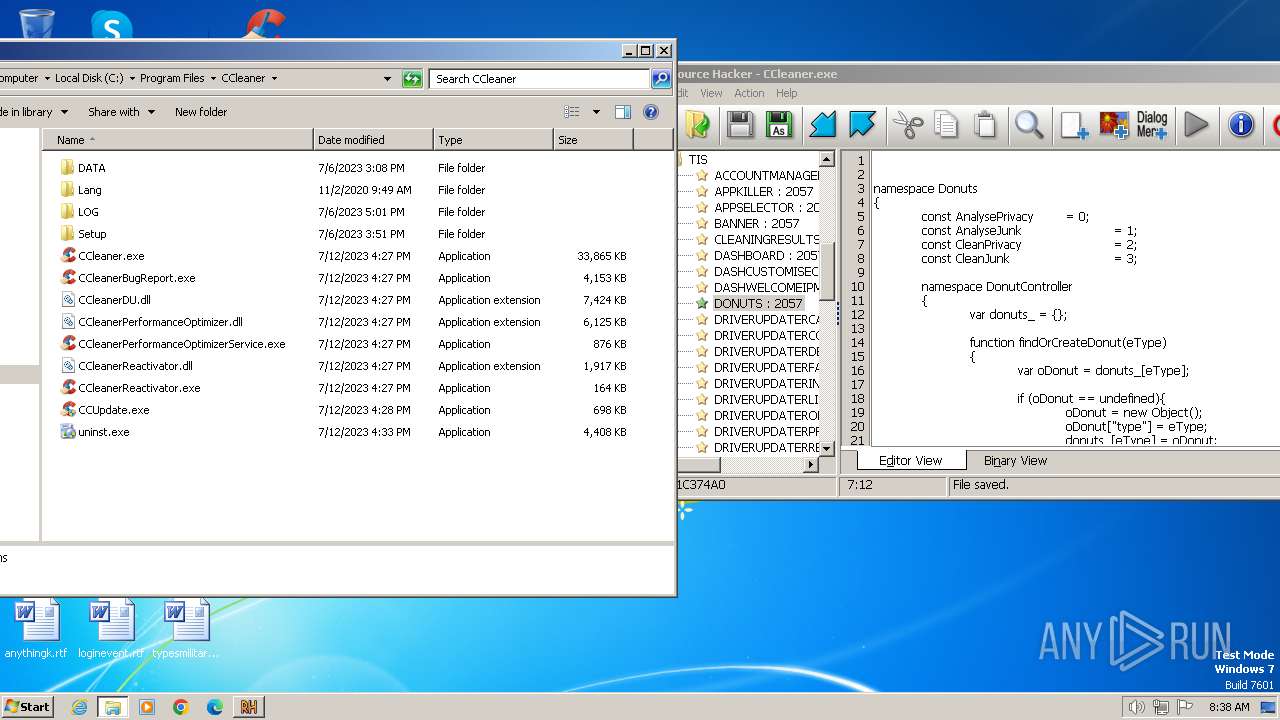Click the change view icon in Explorer
The image size is (1280, 720).
point(572,112)
